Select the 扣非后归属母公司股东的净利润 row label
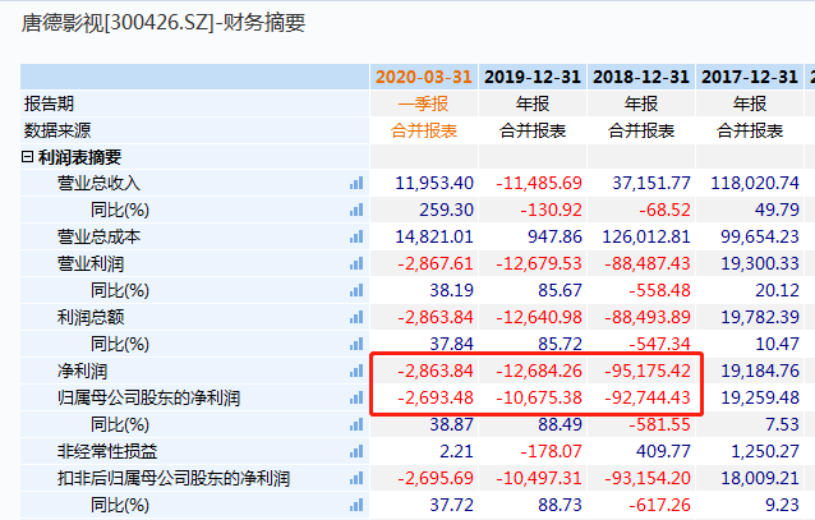This screenshot has height=520, width=815. click(x=174, y=478)
